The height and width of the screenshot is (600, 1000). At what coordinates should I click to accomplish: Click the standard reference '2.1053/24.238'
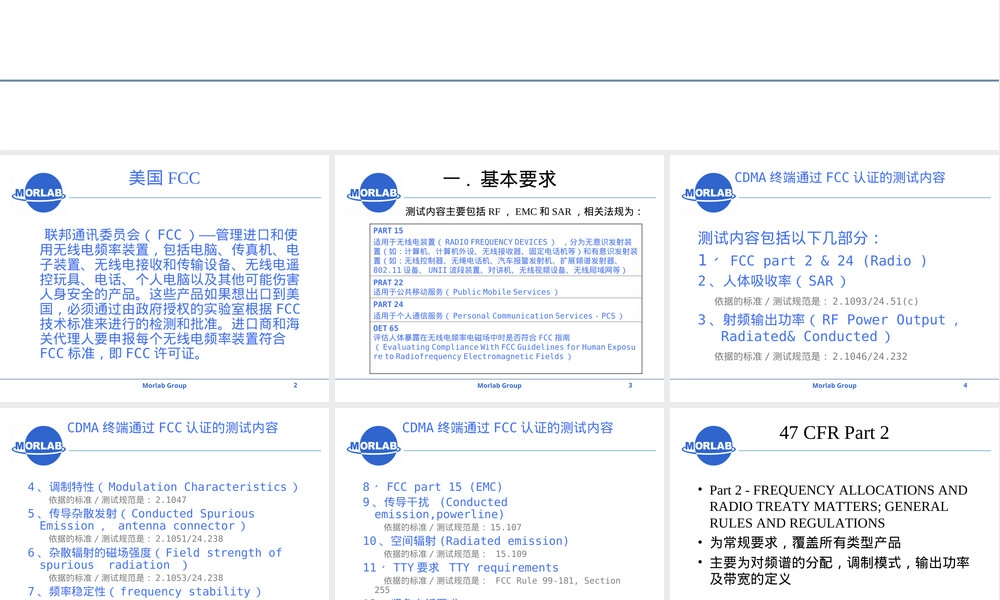[189, 578]
